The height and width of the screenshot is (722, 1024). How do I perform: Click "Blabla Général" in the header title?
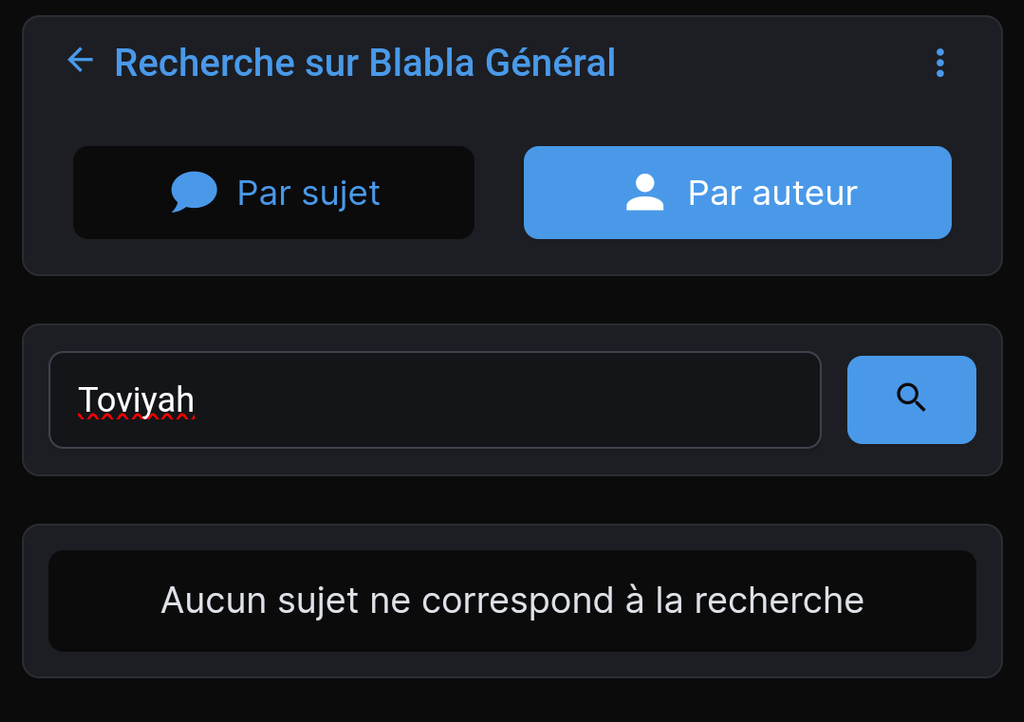[492, 63]
